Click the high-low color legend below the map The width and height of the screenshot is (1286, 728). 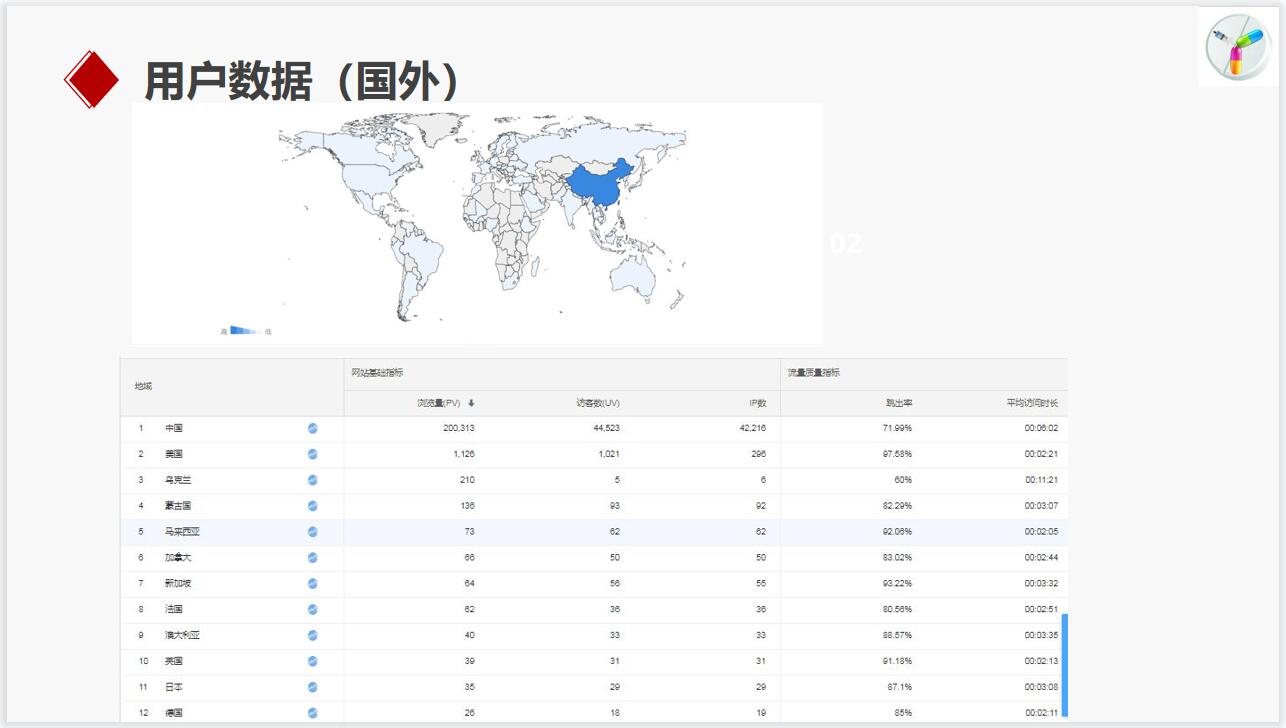pos(245,330)
